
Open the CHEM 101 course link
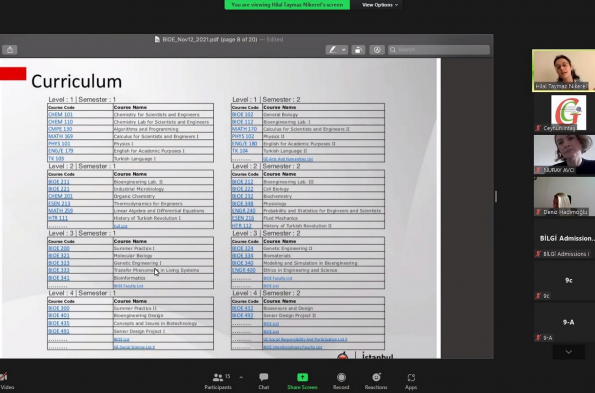[61, 114]
